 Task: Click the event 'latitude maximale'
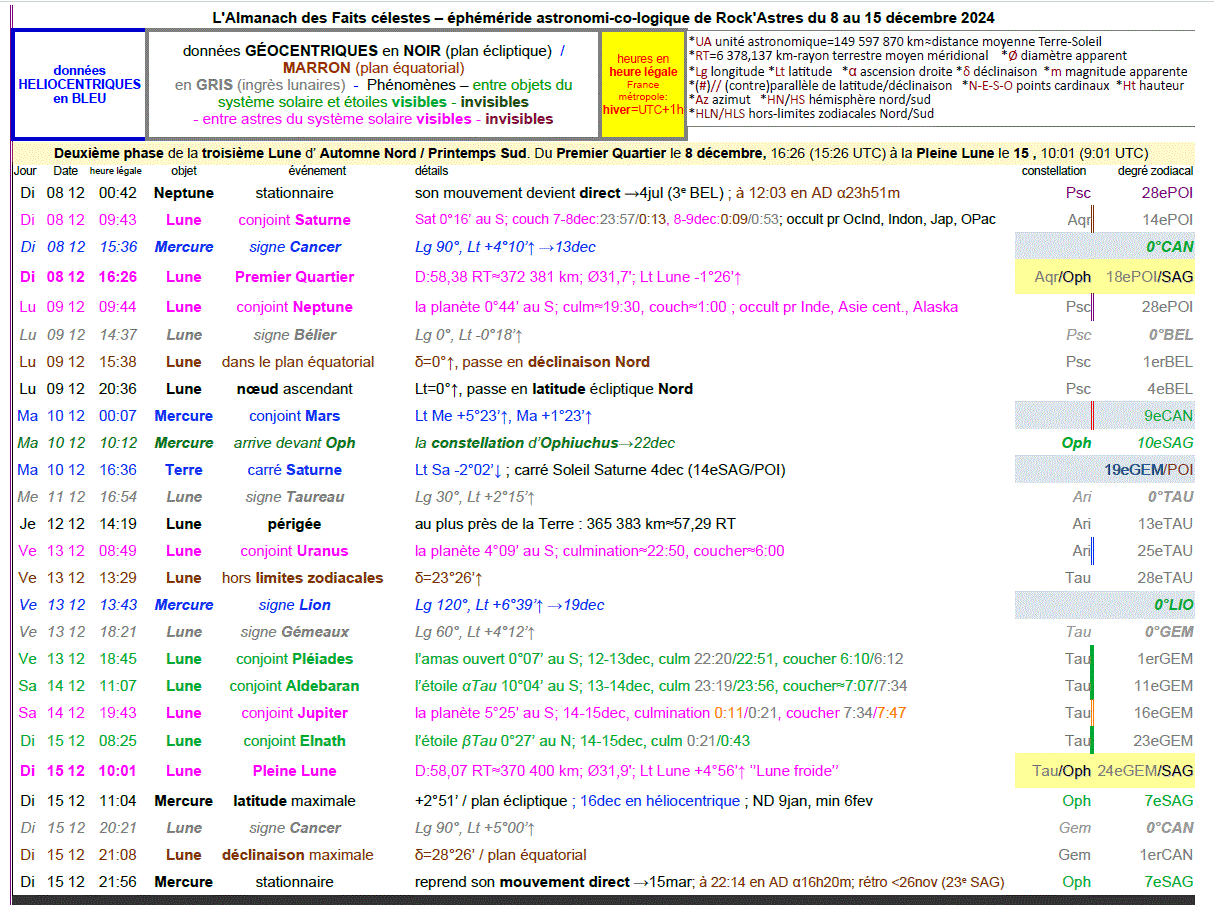(294, 801)
